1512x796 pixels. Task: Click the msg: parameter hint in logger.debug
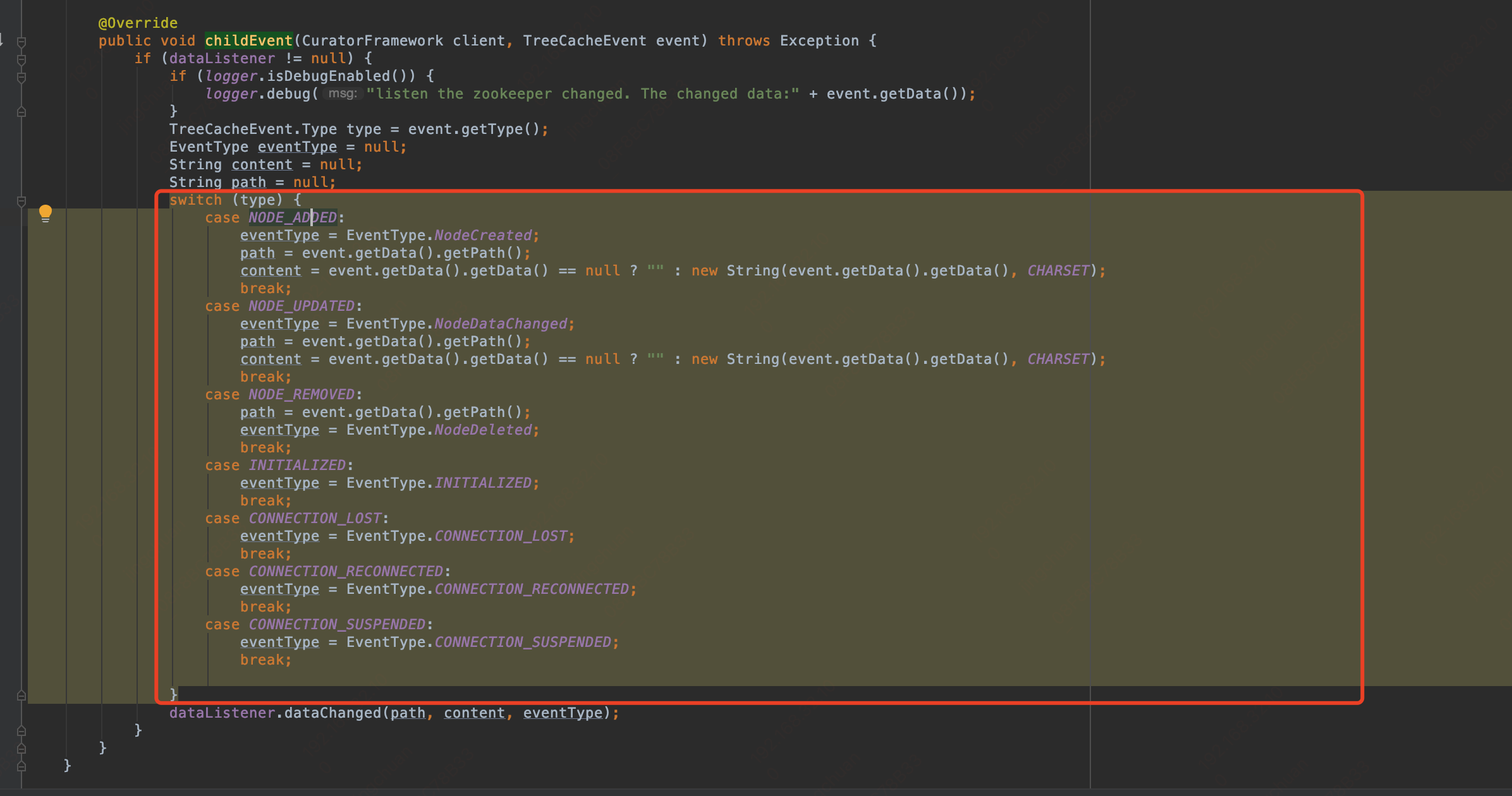click(342, 93)
